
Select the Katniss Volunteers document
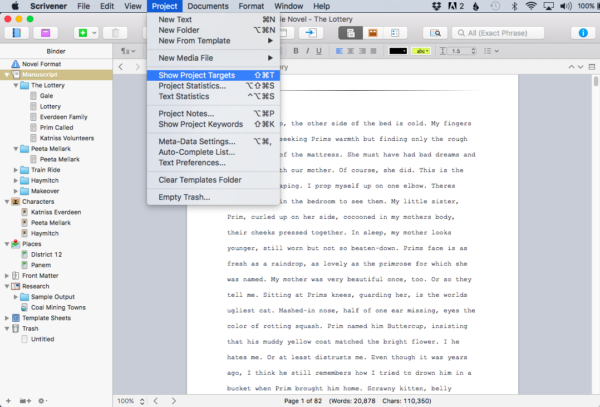point(67,138)
